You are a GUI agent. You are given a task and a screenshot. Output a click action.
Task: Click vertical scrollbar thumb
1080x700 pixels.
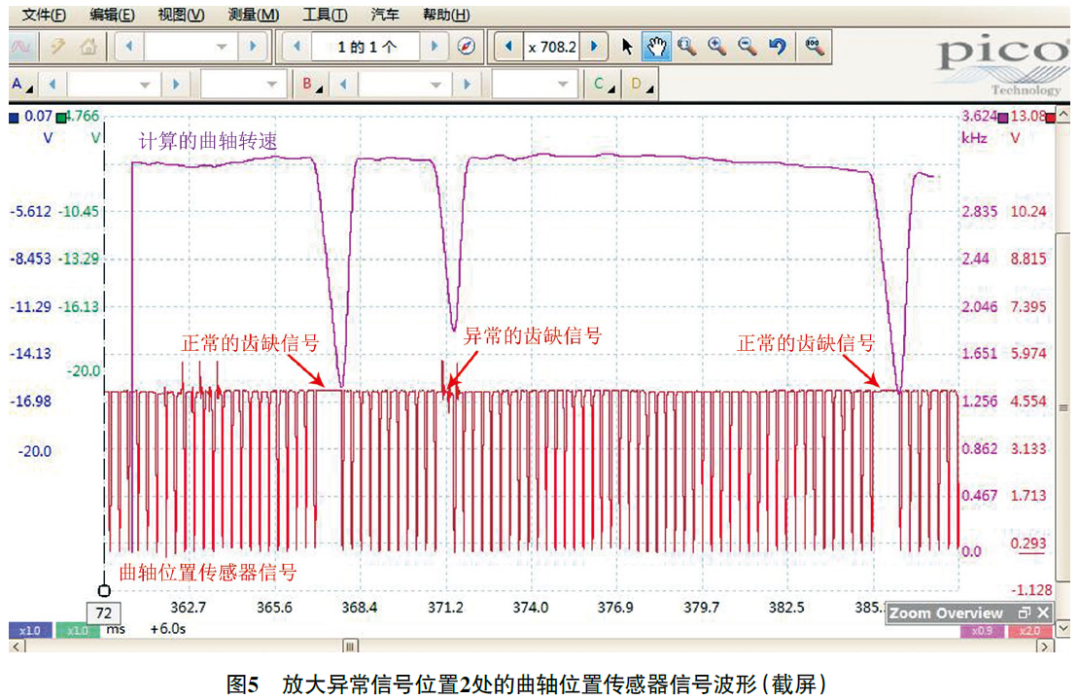tap(1063, 406)
